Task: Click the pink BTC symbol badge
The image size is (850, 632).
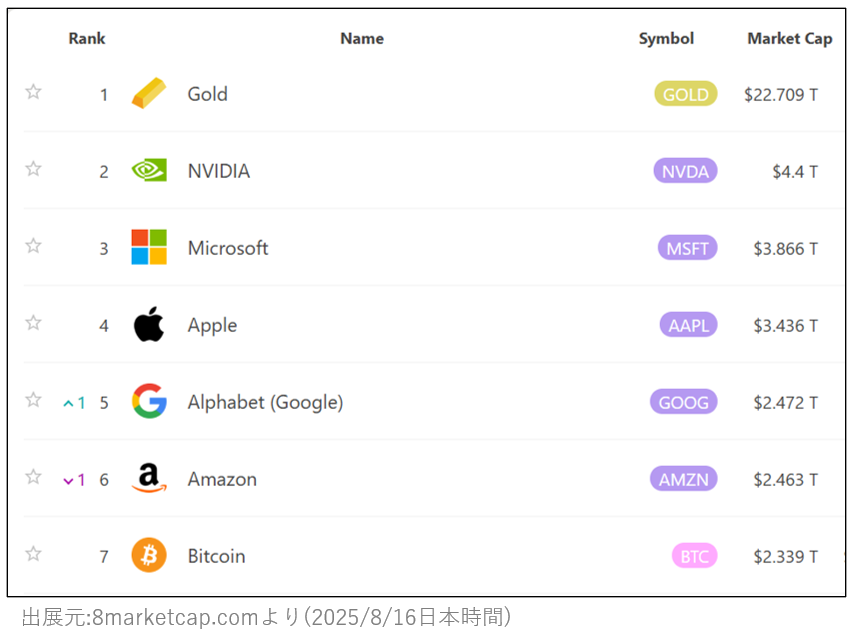Action: (x=694, y=556)
